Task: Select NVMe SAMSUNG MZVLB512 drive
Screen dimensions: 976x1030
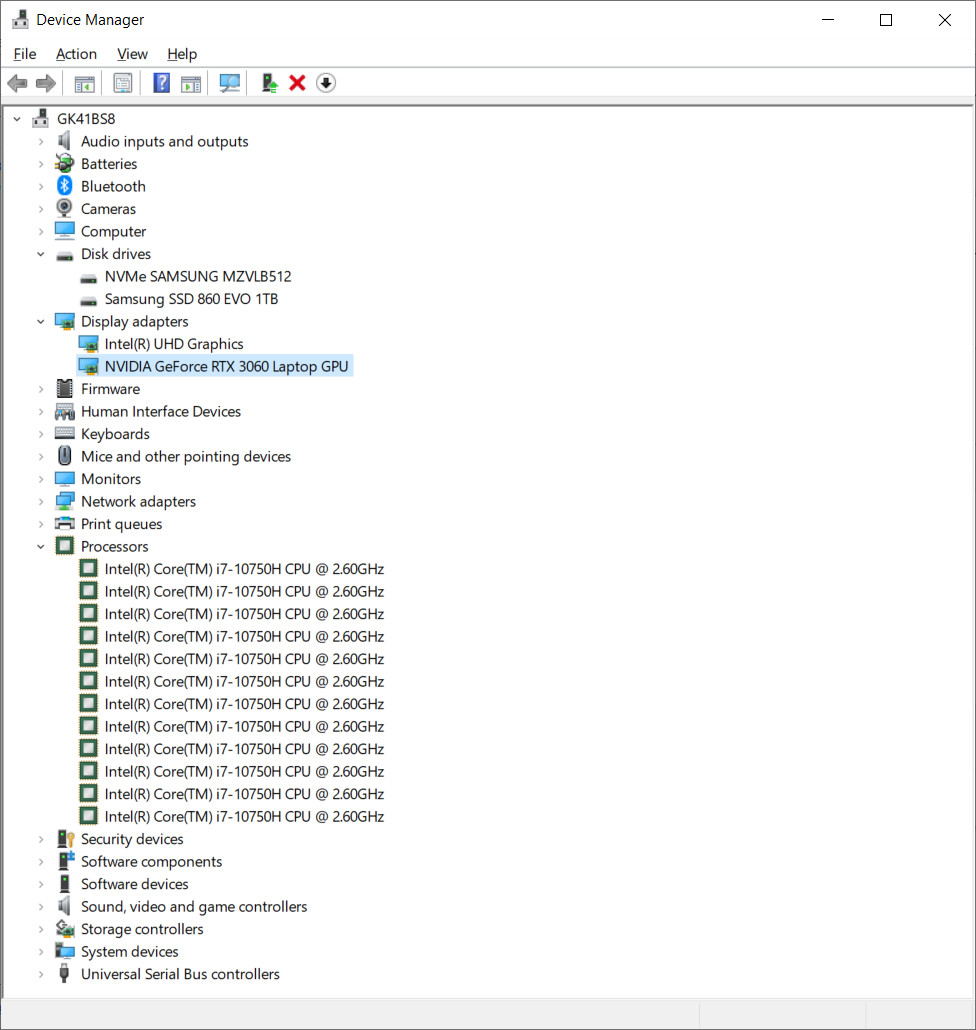Action: (x=198, y=277)
